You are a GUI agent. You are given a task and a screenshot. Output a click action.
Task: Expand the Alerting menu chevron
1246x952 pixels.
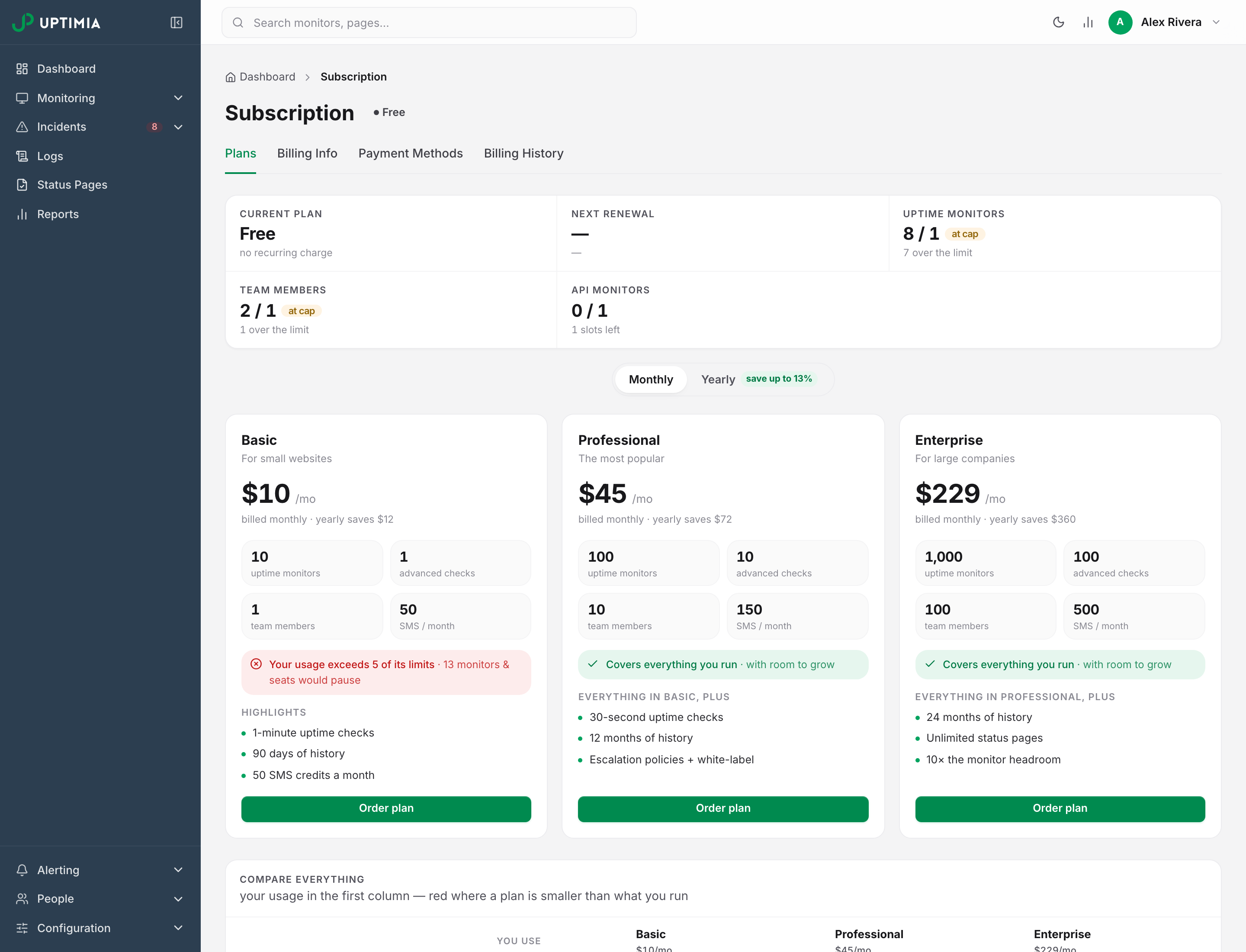[178, 870]
